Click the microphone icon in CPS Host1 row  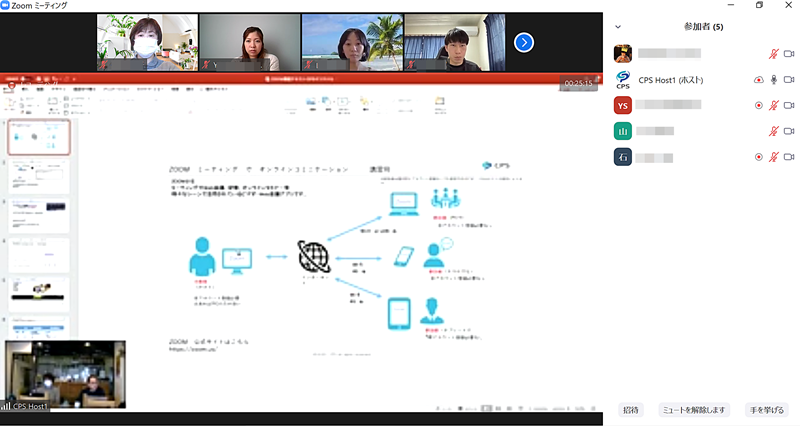[x=773, y=80]
